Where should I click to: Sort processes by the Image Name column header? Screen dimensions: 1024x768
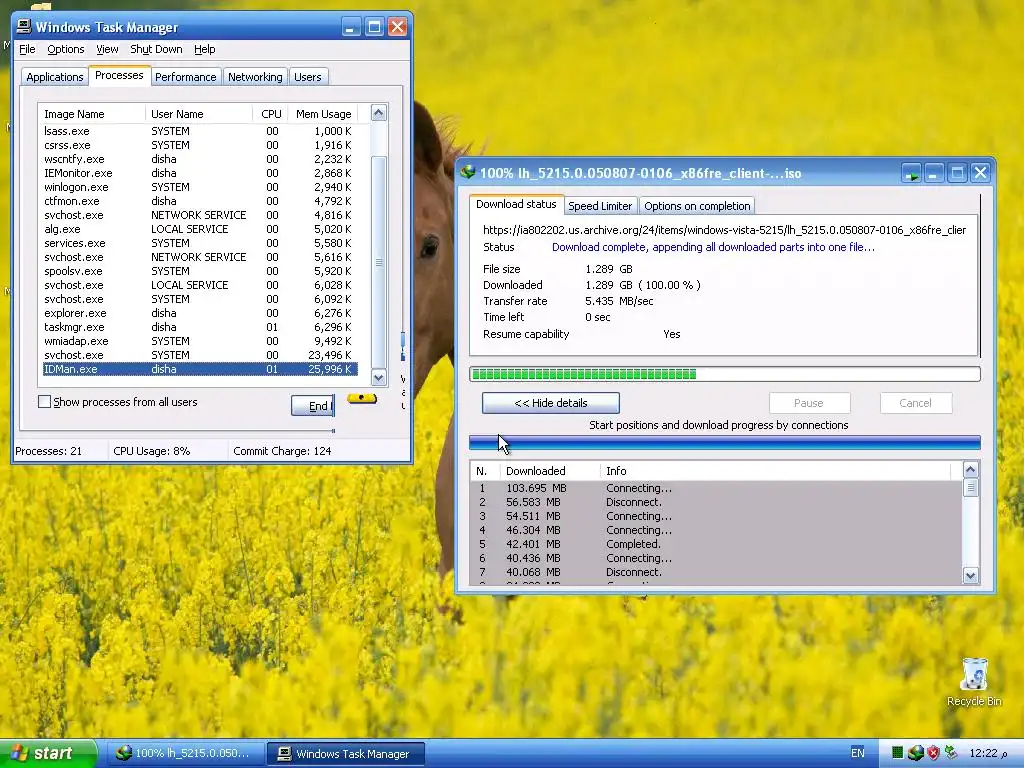click(91, 114)
